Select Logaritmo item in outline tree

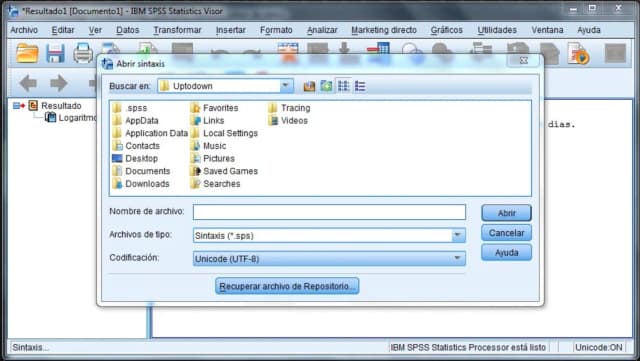point(78,118)
